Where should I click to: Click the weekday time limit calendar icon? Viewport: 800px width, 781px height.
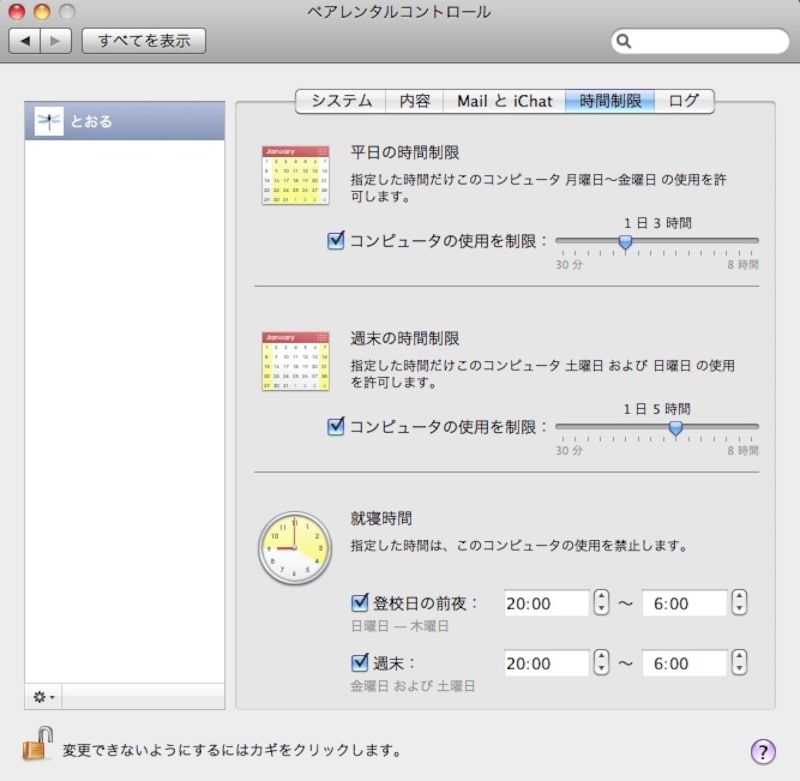[295, 176]
